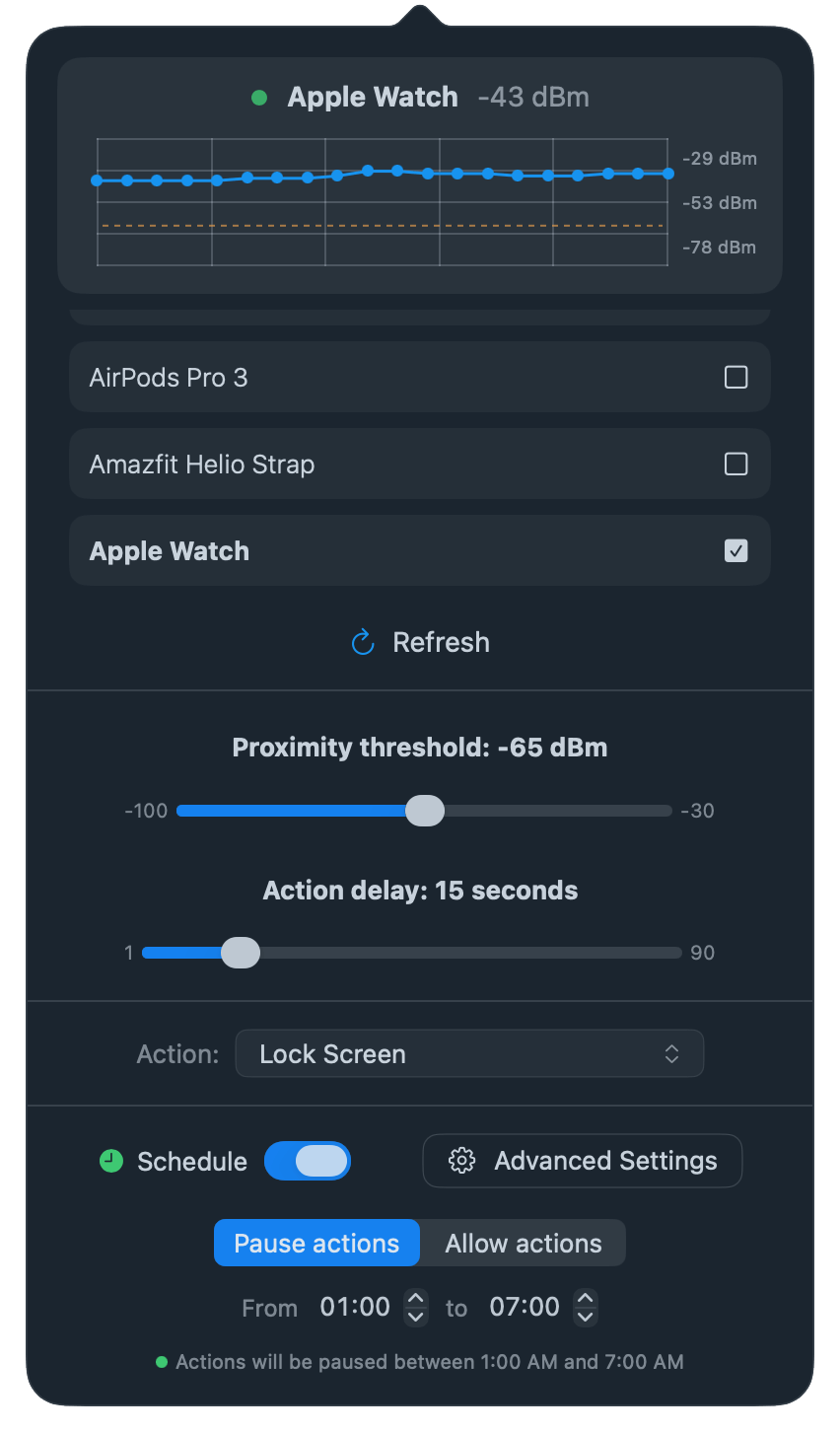Click the gear icon in Advanced Settings
Screen dimensions: 840x1432
(461, 1161)
